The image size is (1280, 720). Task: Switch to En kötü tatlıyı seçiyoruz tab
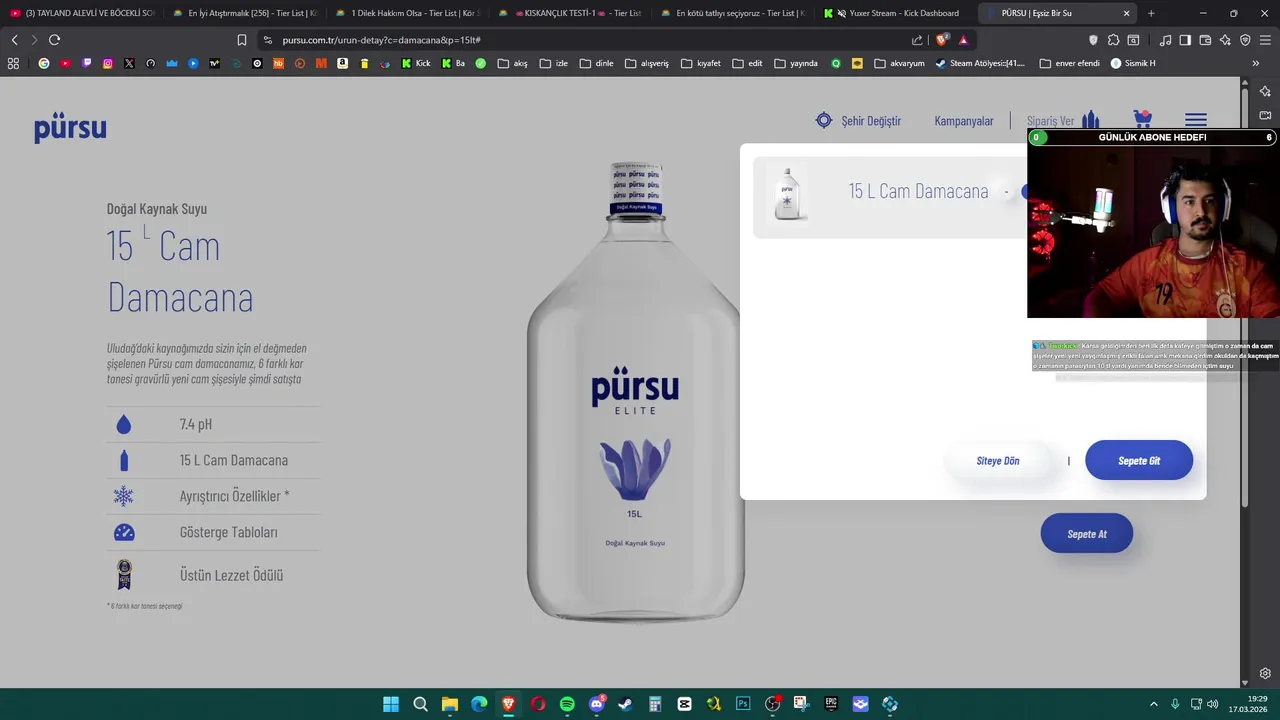coord(733,13)
